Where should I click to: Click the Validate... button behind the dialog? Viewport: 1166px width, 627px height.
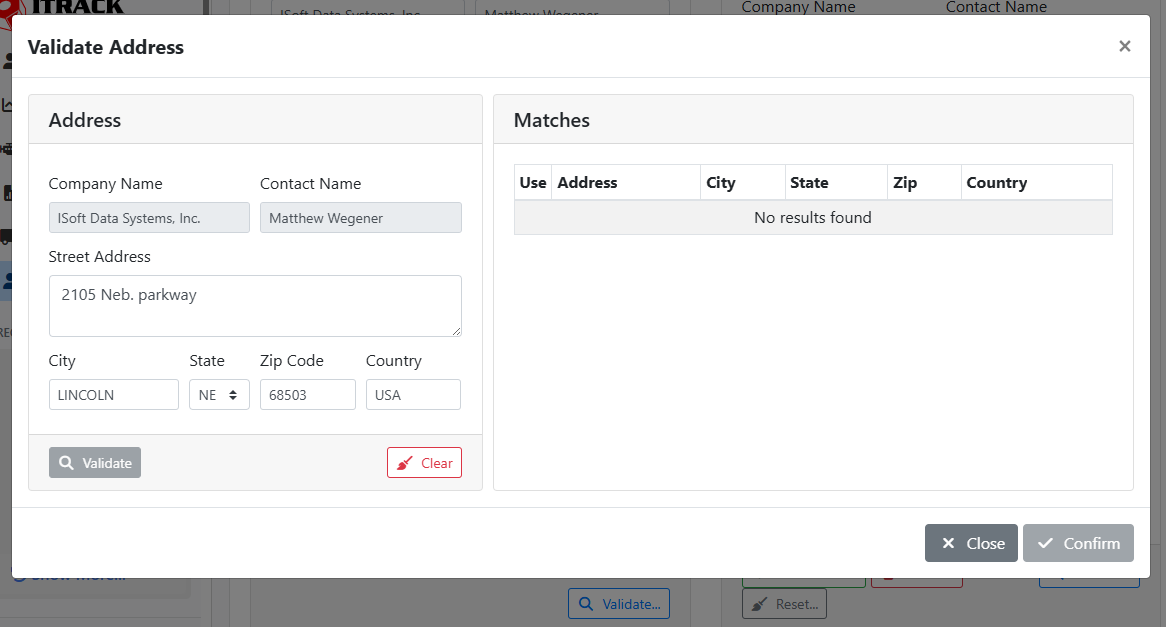[618, 603]
